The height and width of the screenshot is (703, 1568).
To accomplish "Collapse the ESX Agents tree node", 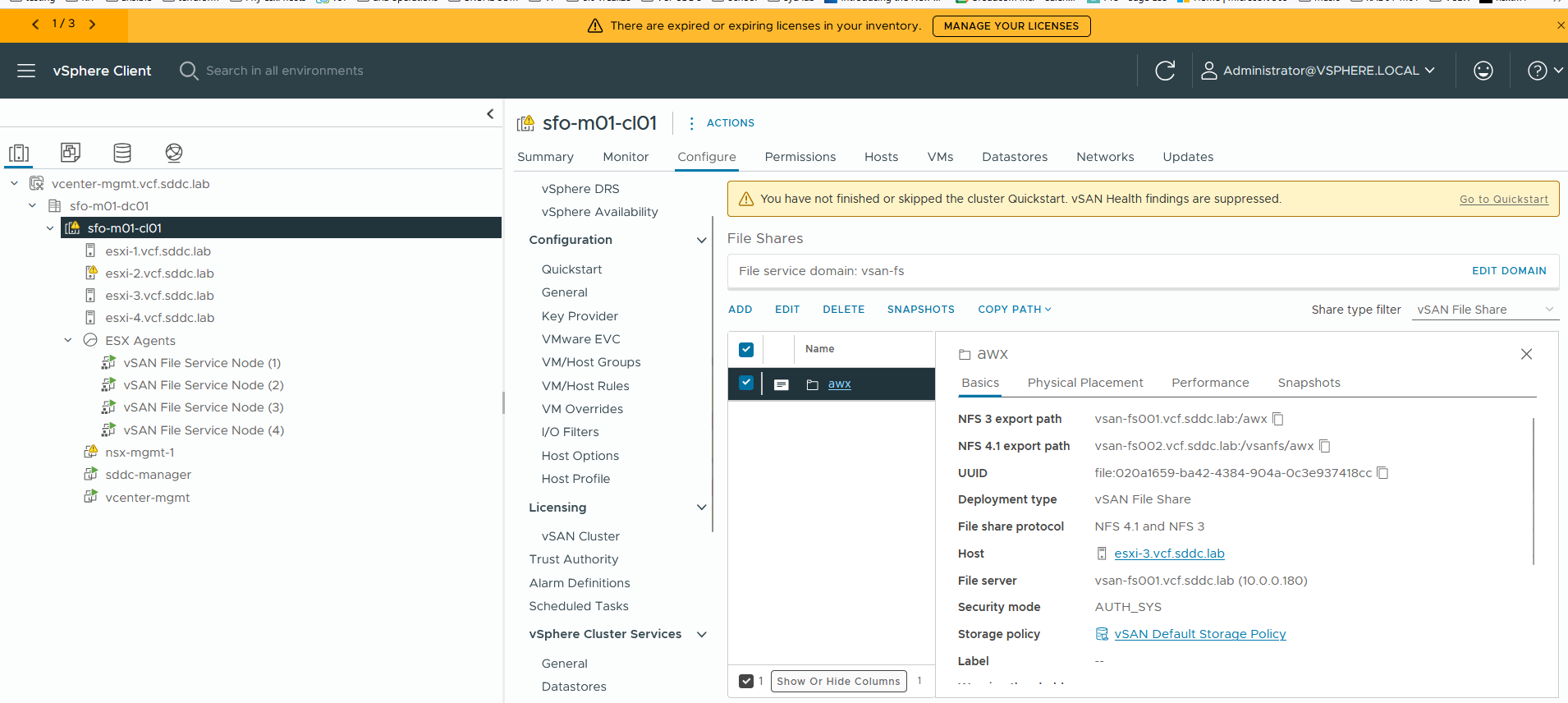I will pos(68,341).
